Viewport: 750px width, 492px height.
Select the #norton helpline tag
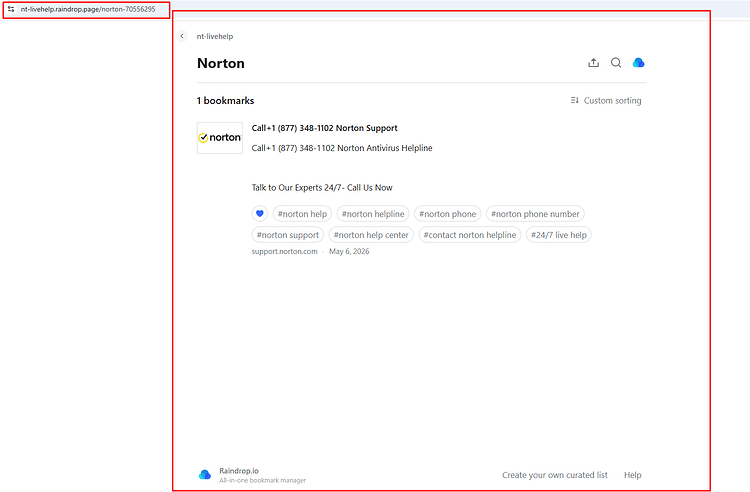(373, 214)
